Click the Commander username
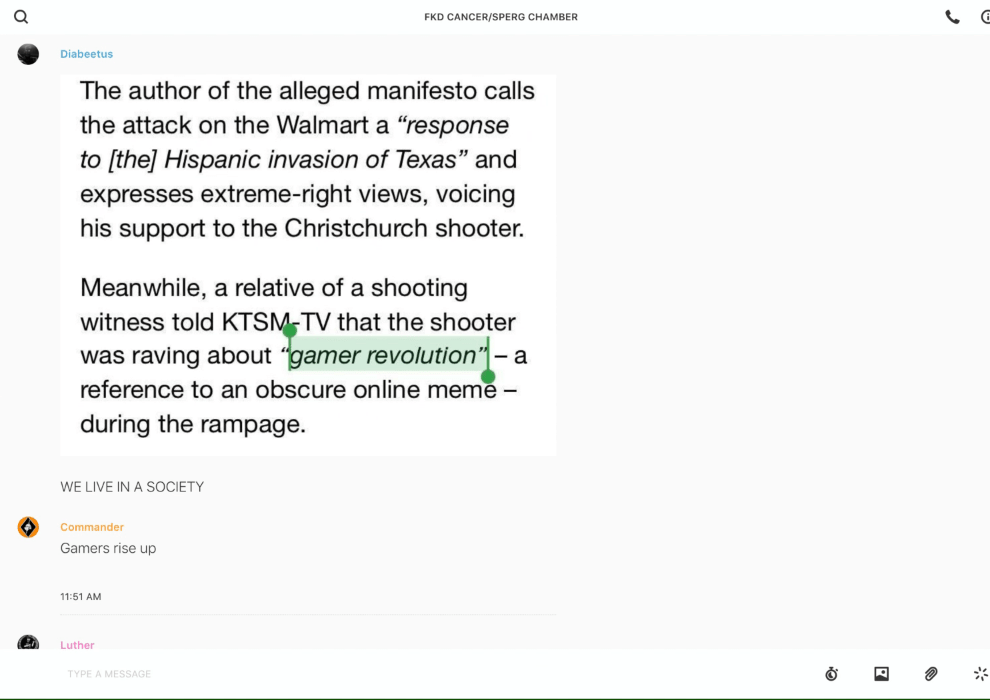 coord(92,527)
